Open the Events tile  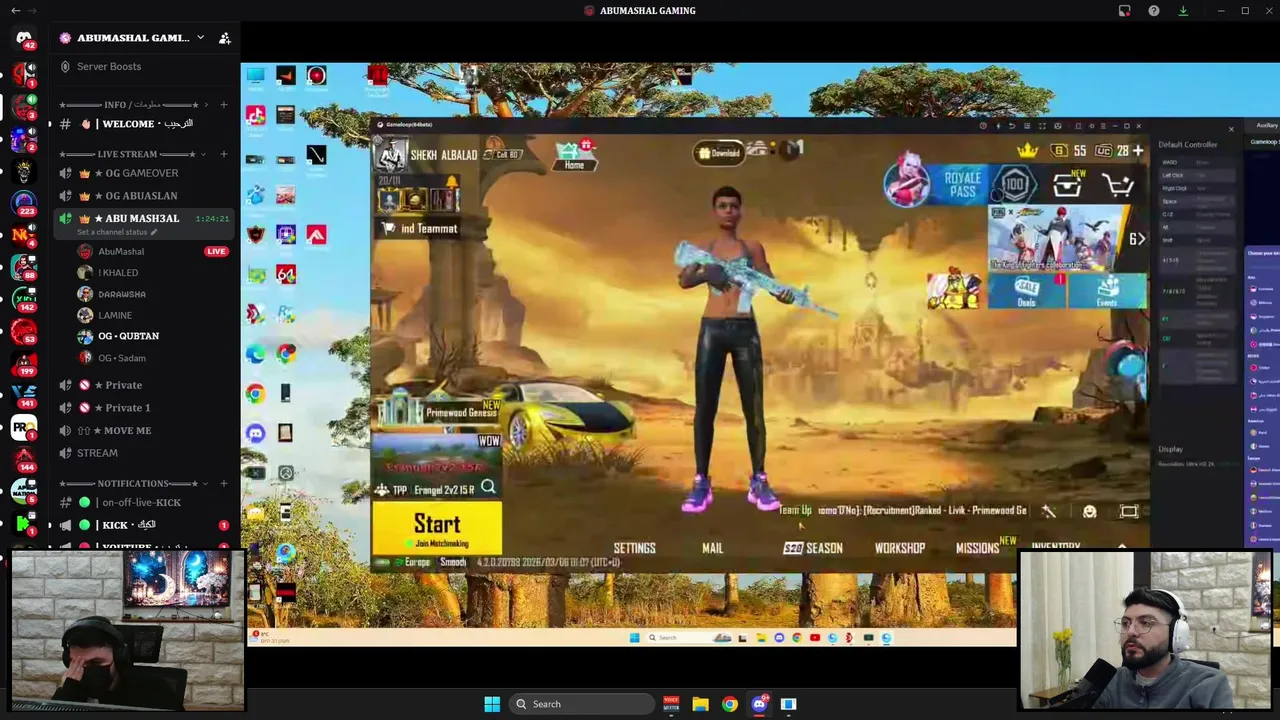1106,291
